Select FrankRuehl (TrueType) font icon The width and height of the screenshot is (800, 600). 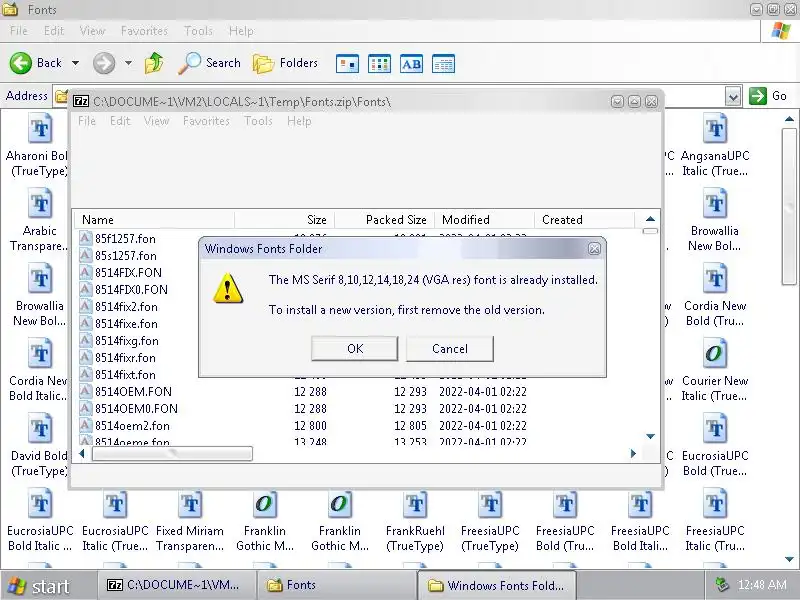tap(415, 504)
